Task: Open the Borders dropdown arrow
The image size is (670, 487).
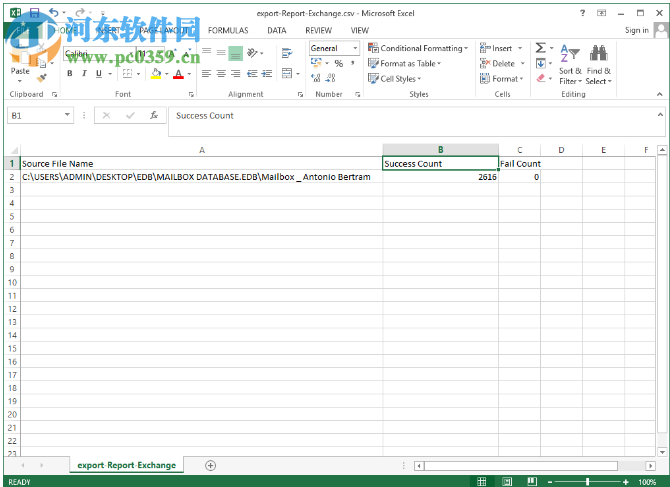Action: [138, 74]
